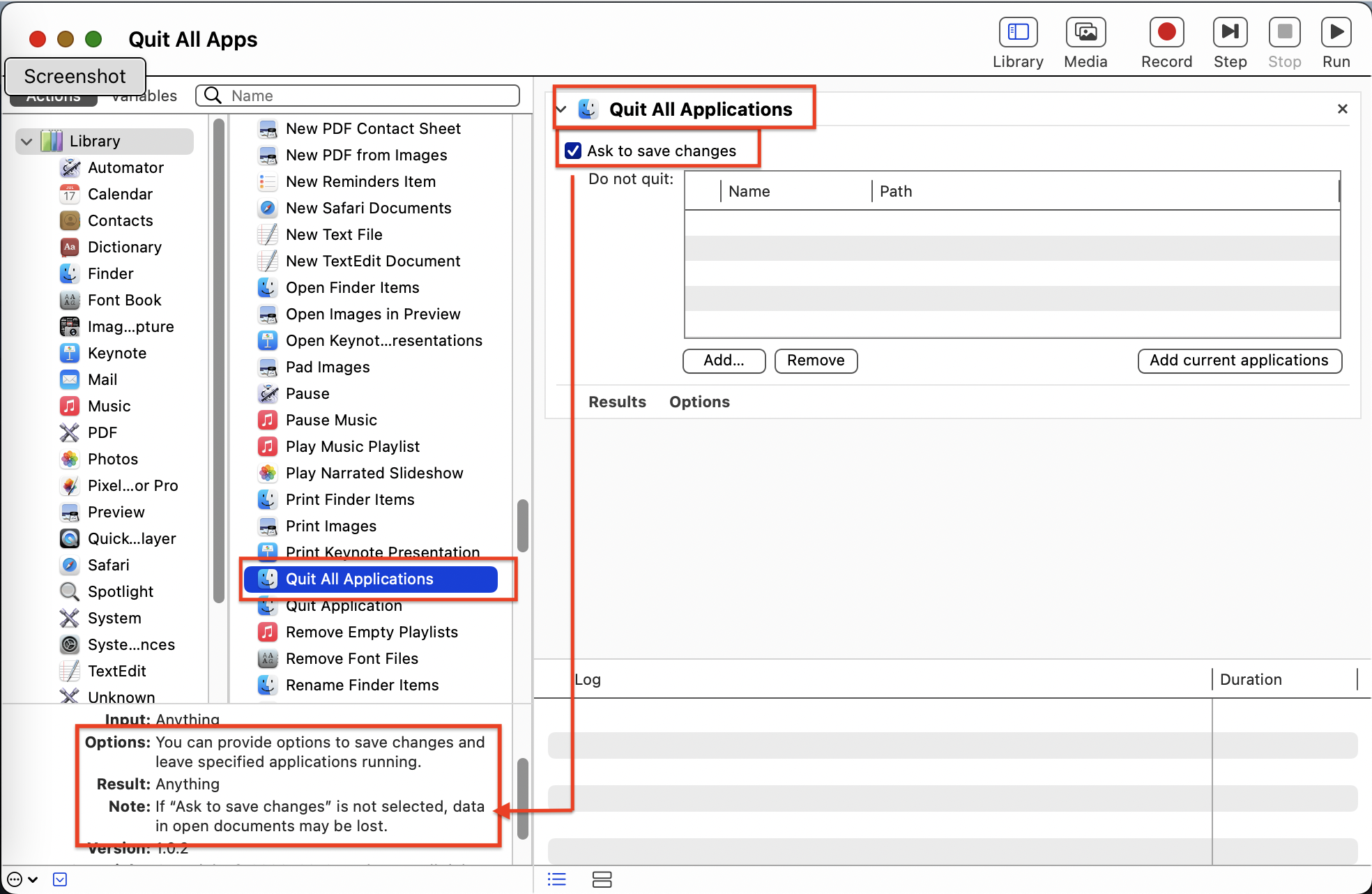The width and height of the screenshot is (1372, 894).
Task: Open the Results tab of the action
Action: coord(617,402)
